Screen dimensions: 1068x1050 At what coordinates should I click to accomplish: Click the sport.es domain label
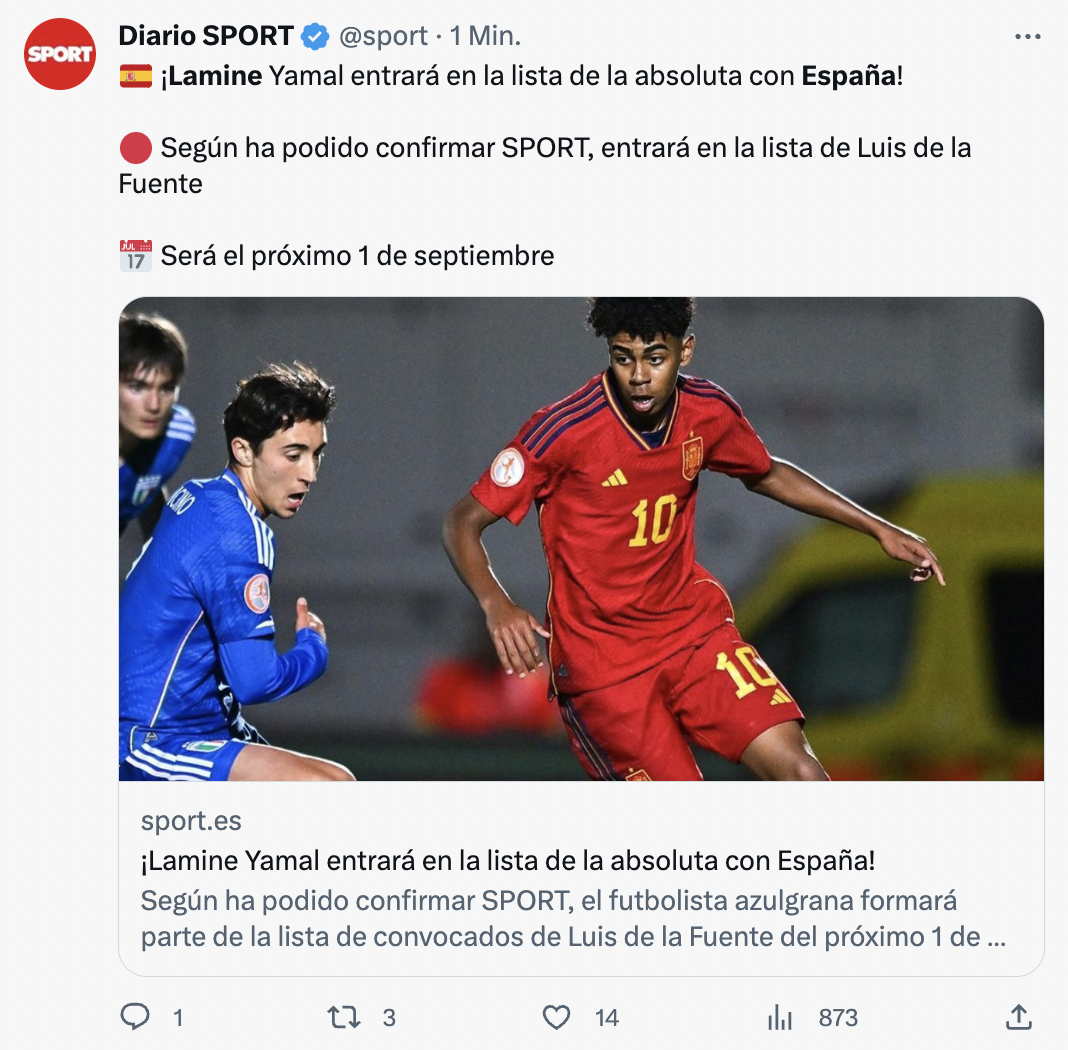(x=191, y=821)
